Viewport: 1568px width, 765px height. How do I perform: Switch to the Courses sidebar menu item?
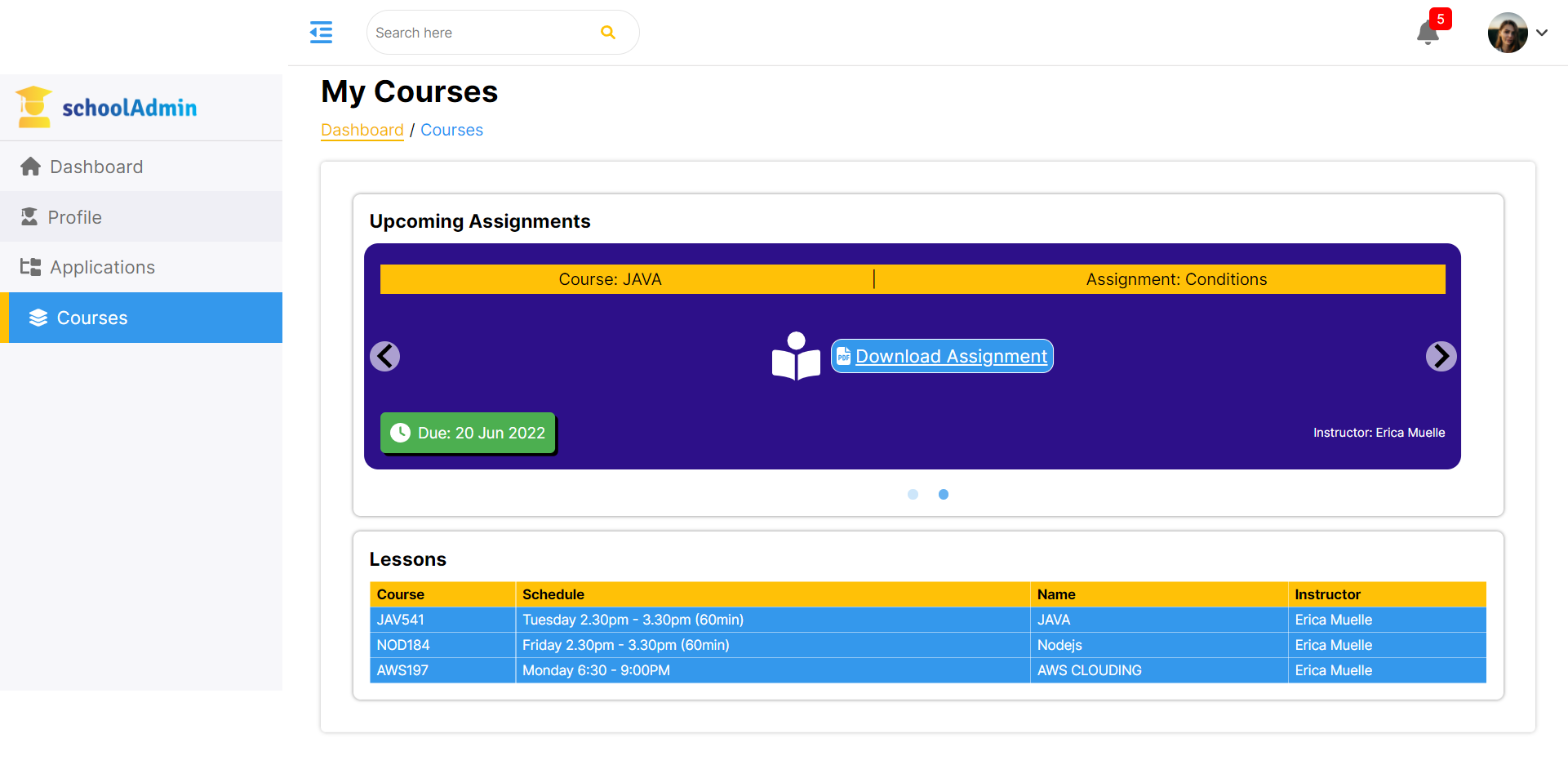91,318
